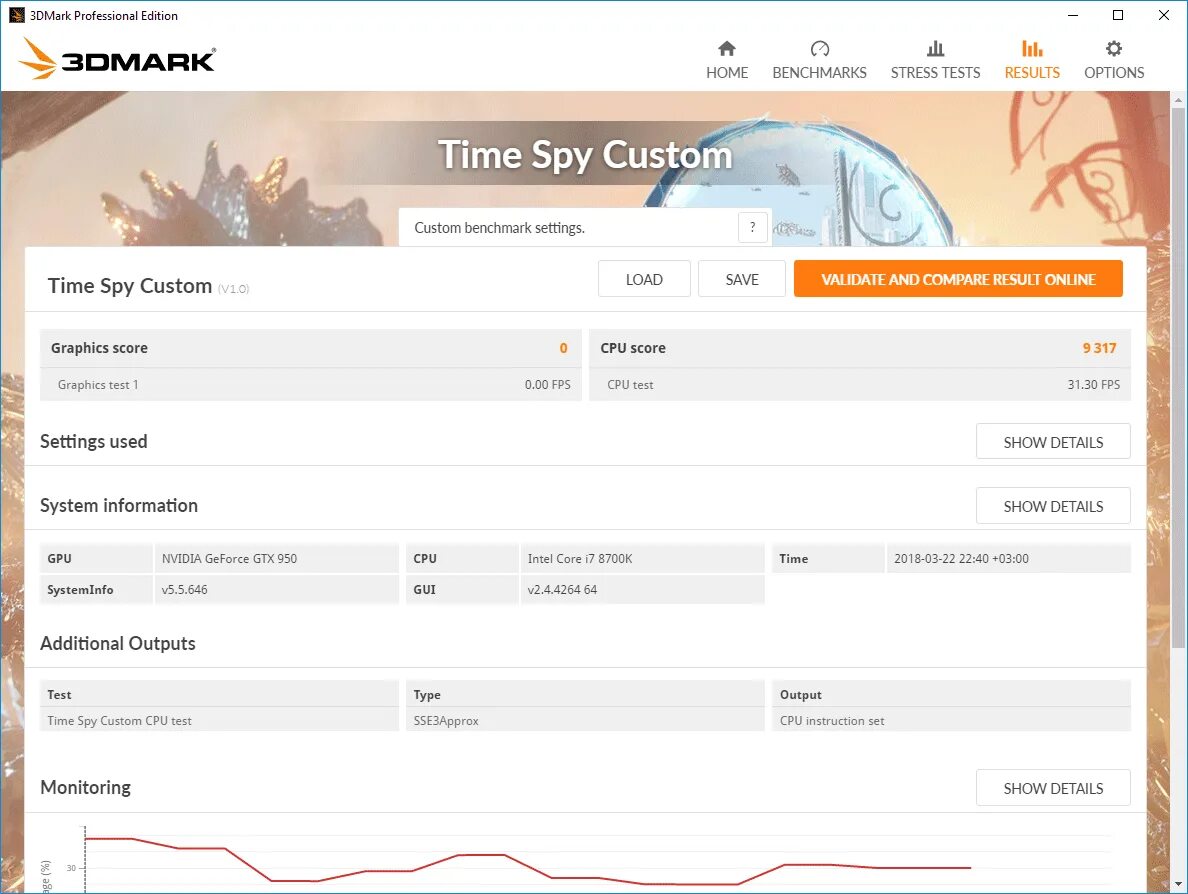Go to the HOME tab label
Viewport: 1188px width, 894px height.
pyautogui.click(x=727, y=73)
